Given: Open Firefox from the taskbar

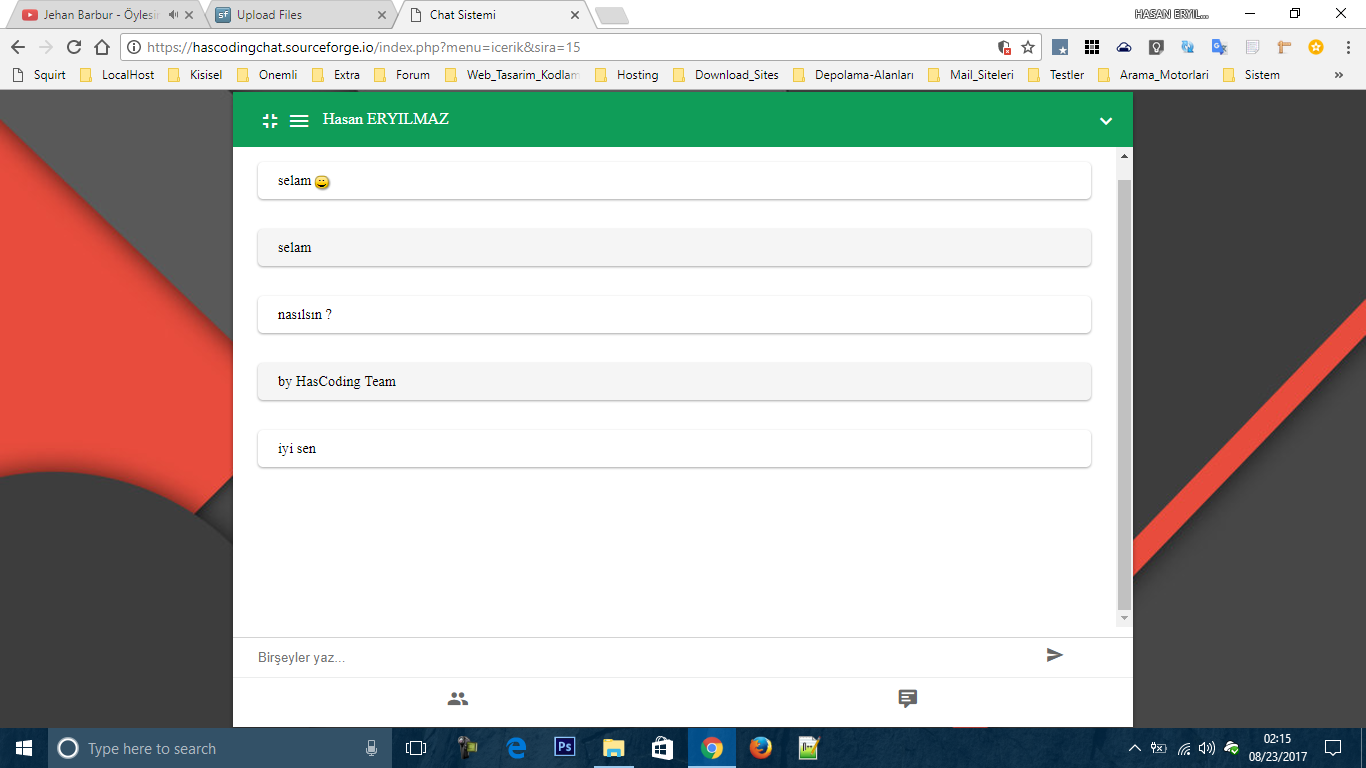Looking at the screenshot, I should pos(759,747).
